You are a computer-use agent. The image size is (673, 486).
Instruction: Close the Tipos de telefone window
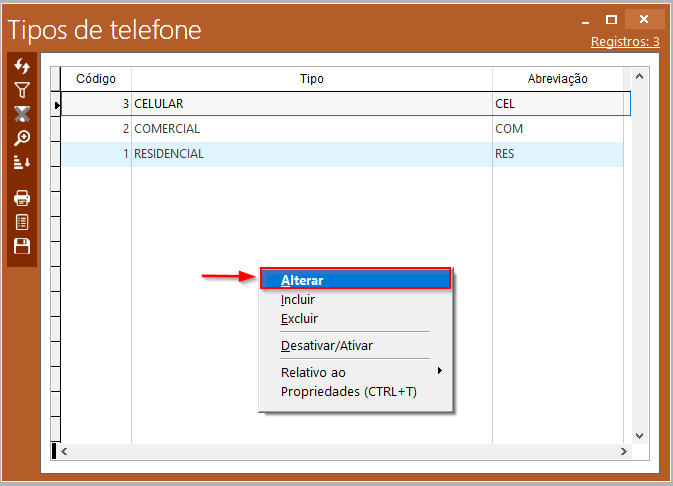pos(644,19)
